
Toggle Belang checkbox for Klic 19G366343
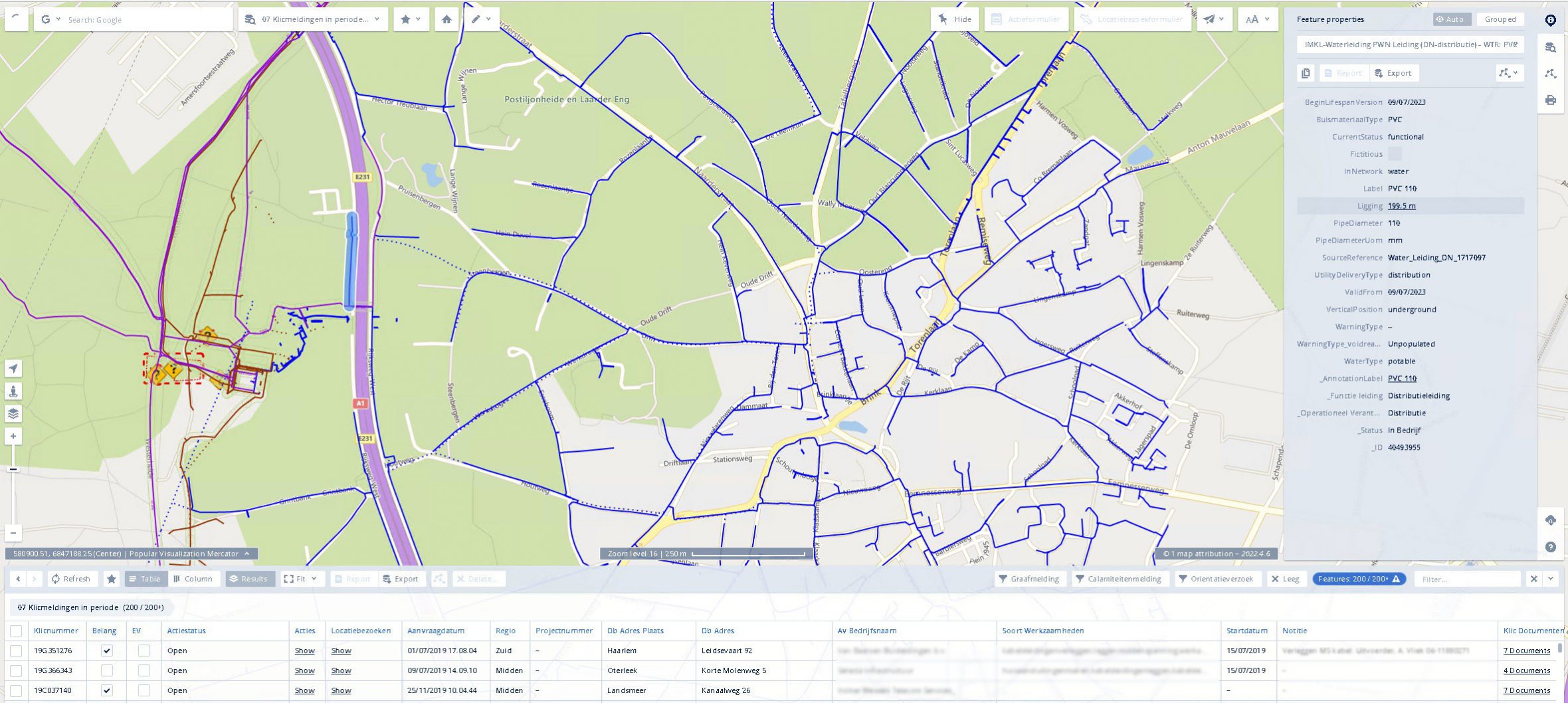click(x=106, y=670)
